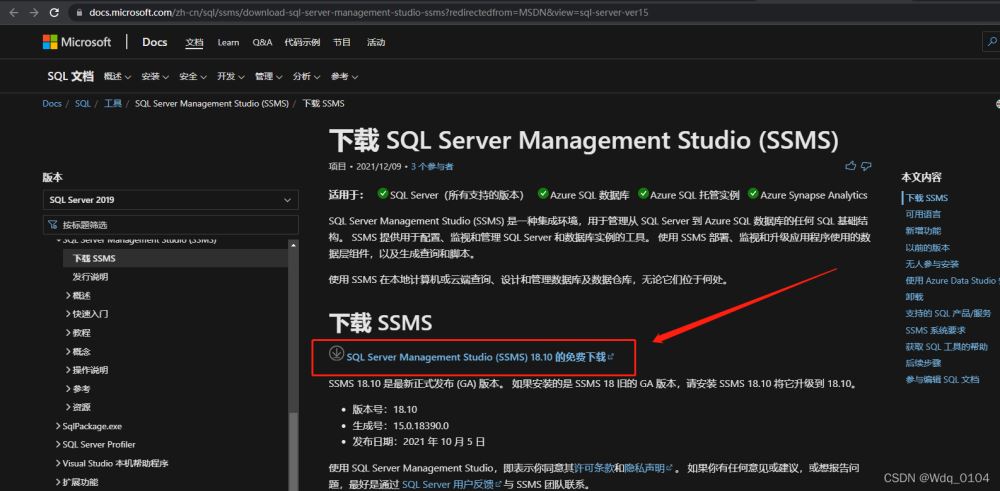This screenshot has height=491, width=1000.
Task: Open the SQL Server 2019 version dropdown
Action: coord(169,199)
